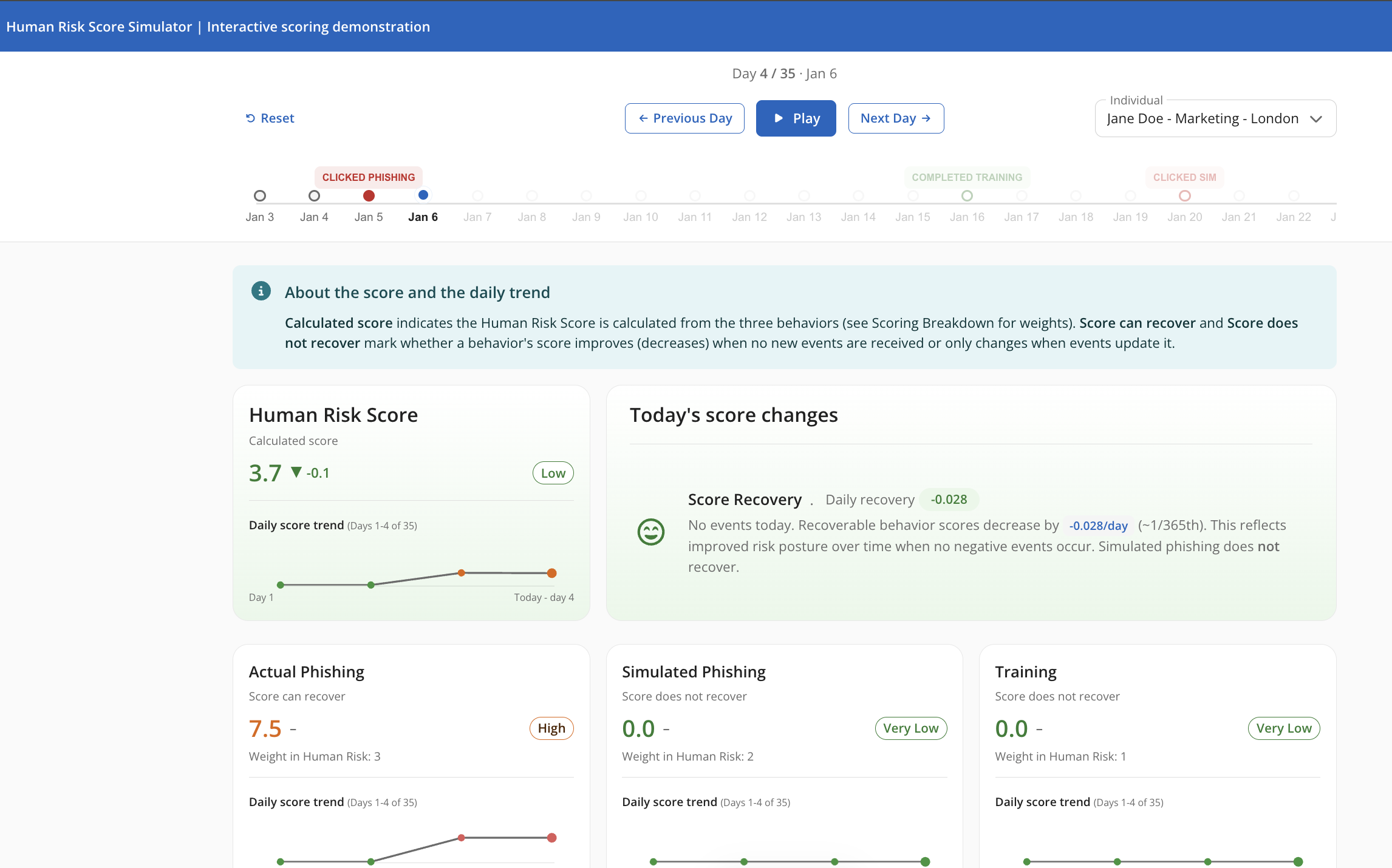This screenshot has height=868, width=1392.
Task: Click the down triangle -0.1 change indicator
Action: tap(310, 473)
